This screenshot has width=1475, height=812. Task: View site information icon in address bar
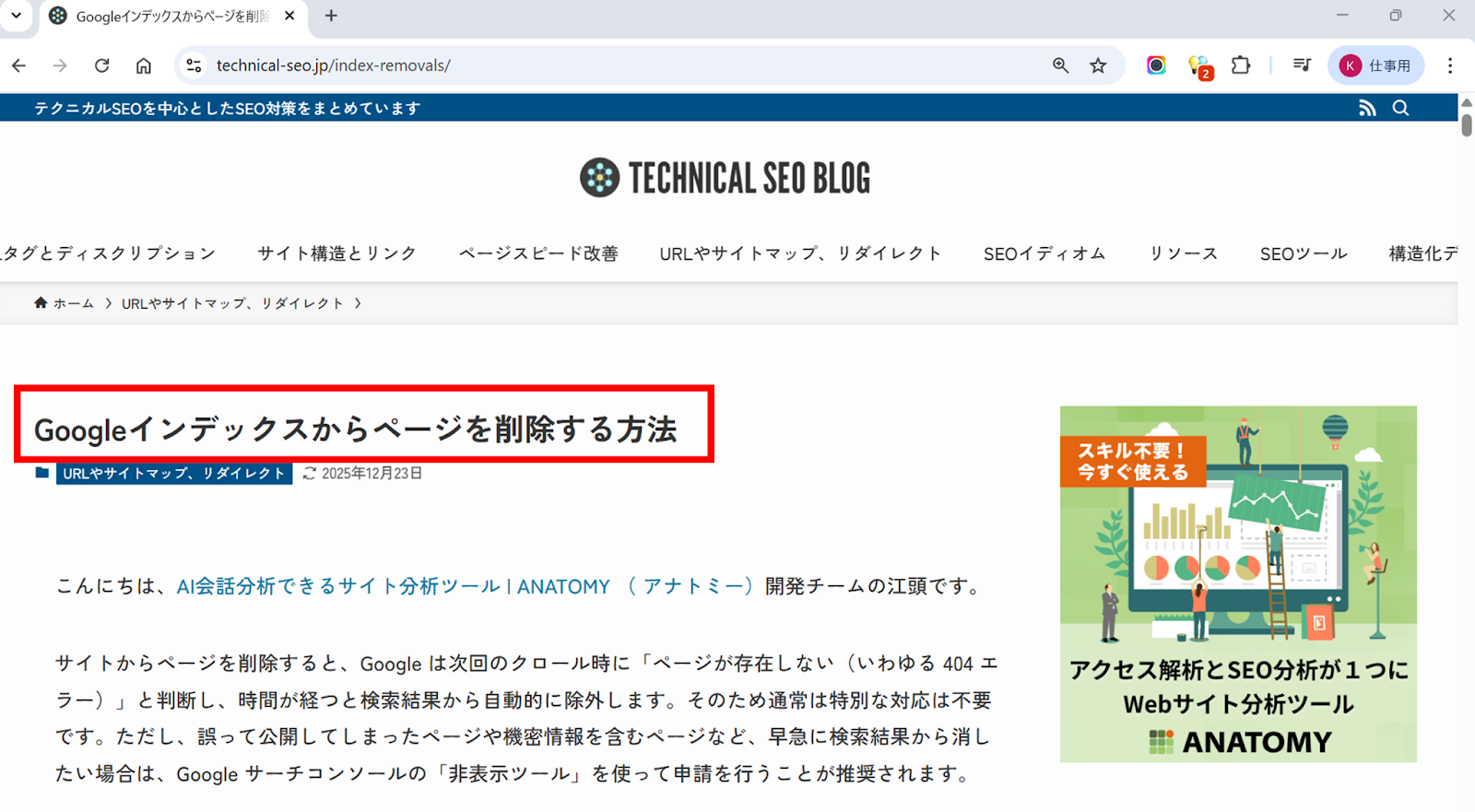pos(194,65)
